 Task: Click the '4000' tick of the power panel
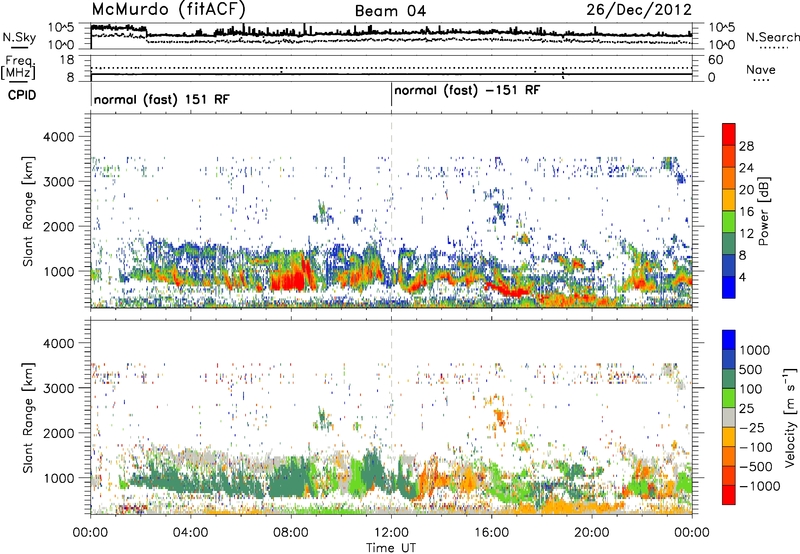click(x=61, y=137)
